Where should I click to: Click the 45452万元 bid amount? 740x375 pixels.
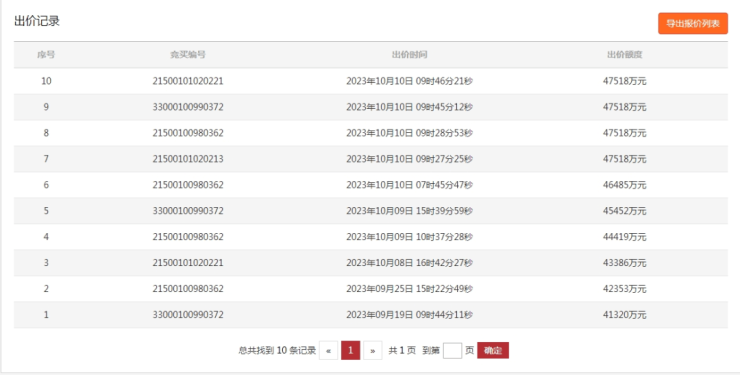[624, 211]
